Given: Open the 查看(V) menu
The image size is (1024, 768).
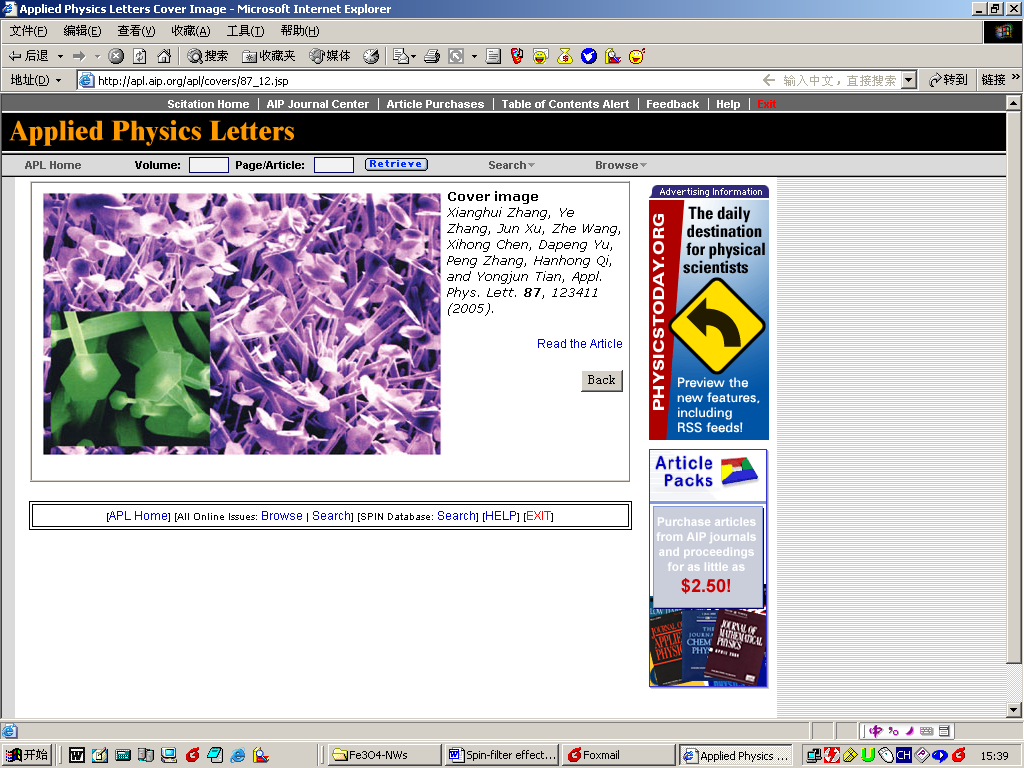Looking at the screenshot, I should tap(136, 31).
